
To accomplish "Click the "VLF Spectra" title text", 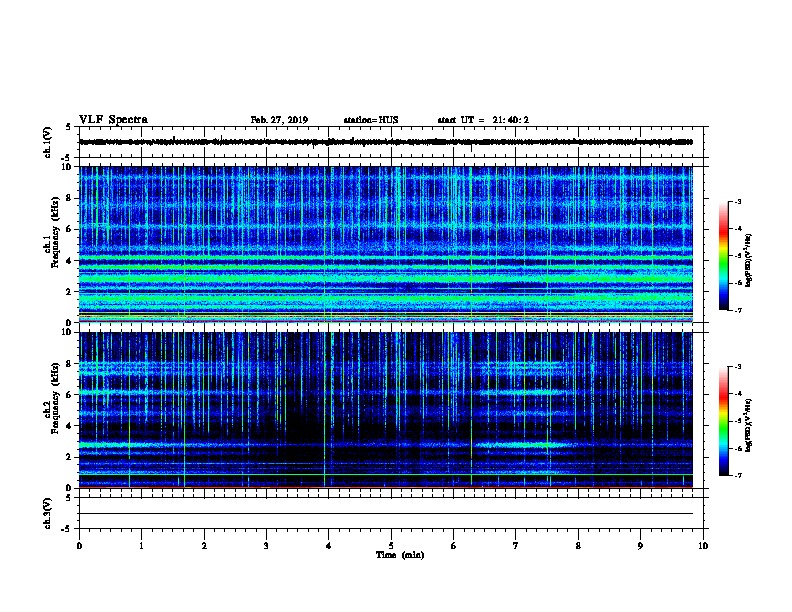I will click(113, 120).
